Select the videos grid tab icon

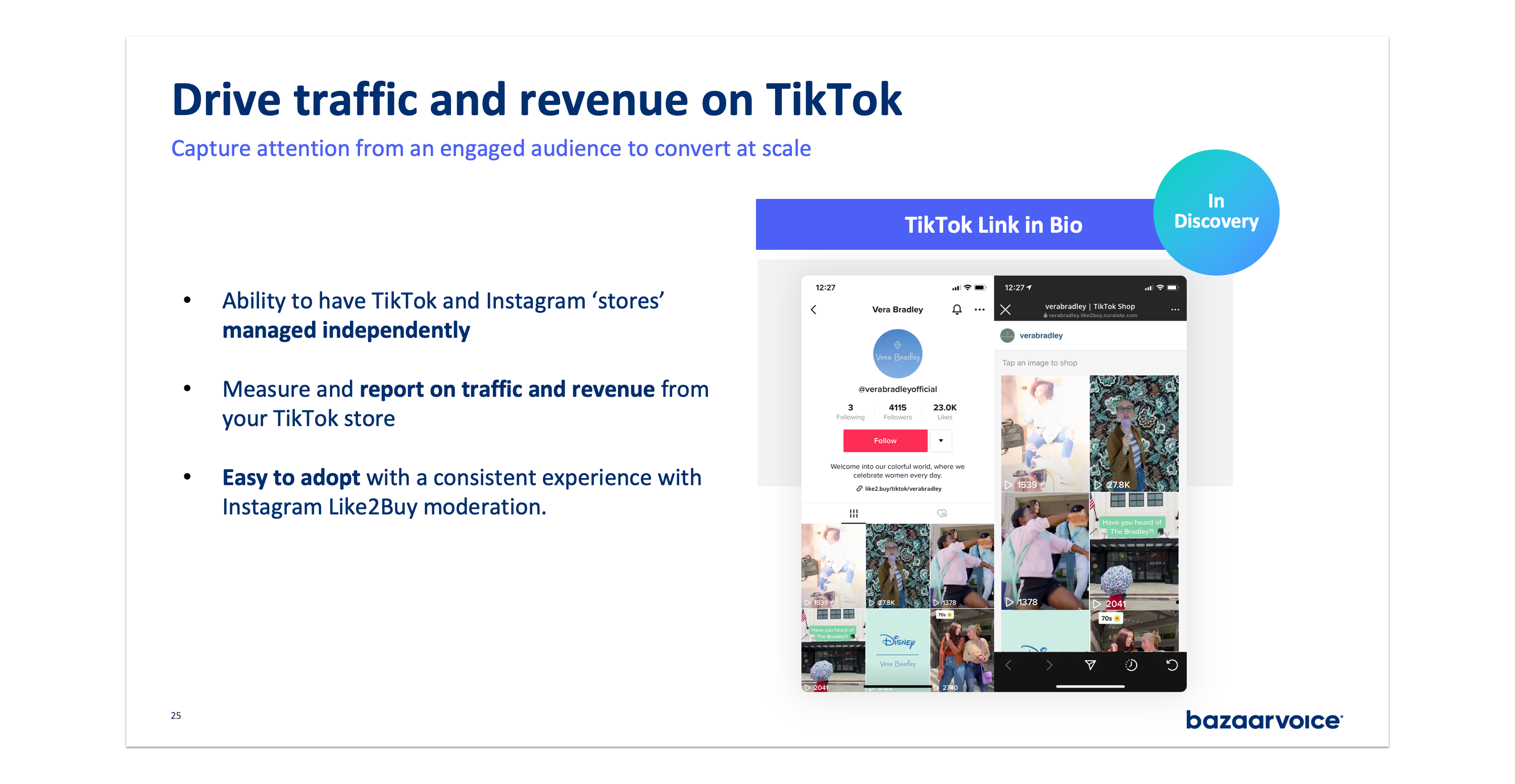[853, 513]
